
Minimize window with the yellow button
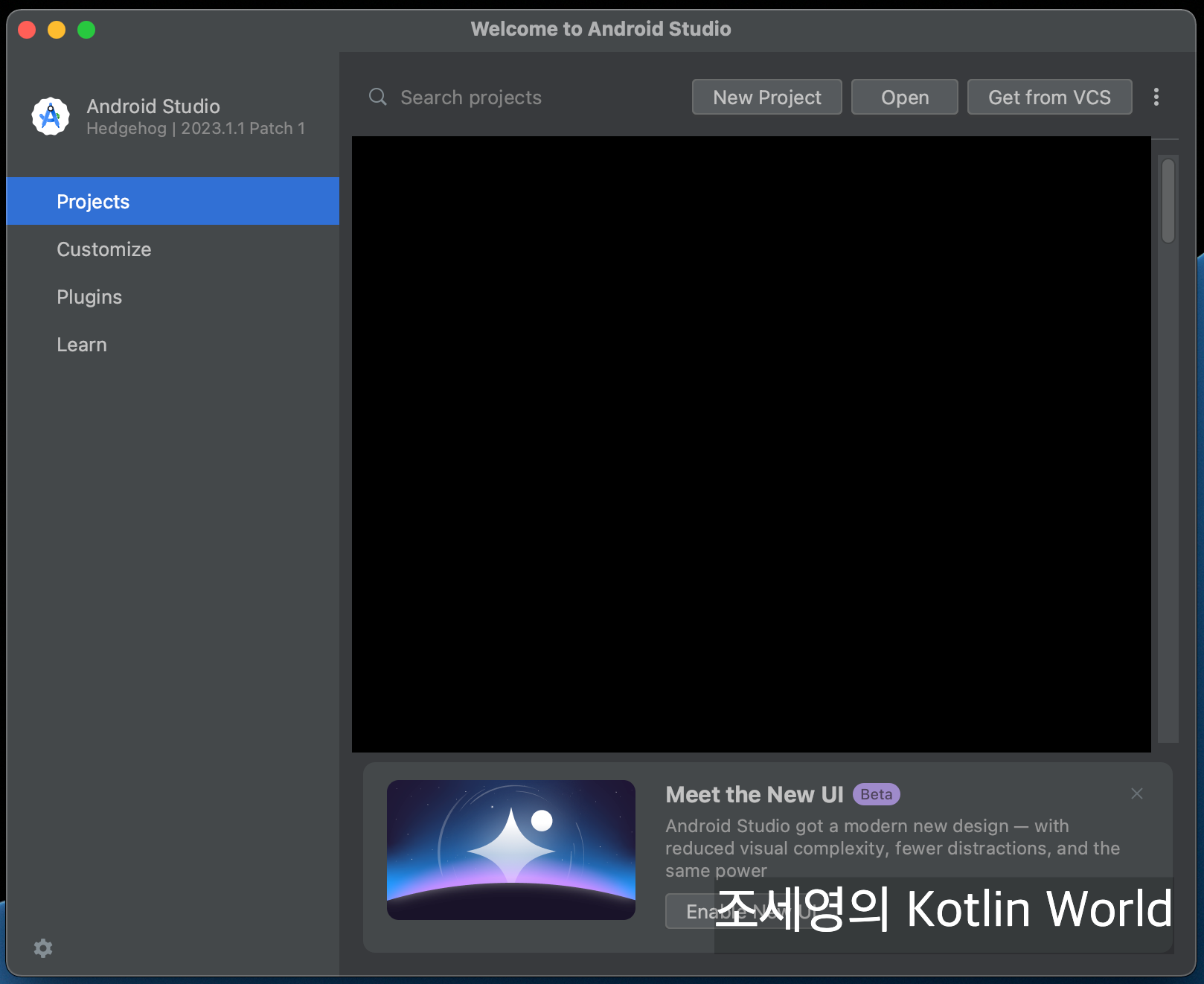57,29
